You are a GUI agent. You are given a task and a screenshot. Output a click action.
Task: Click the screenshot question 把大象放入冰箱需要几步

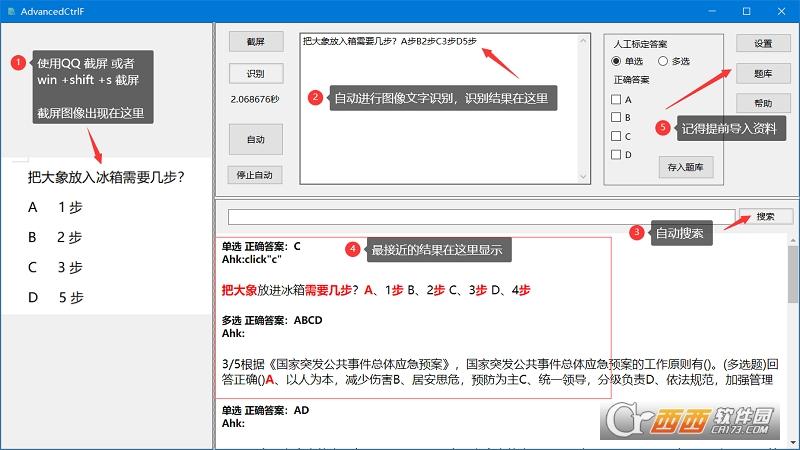pos(106,177)
